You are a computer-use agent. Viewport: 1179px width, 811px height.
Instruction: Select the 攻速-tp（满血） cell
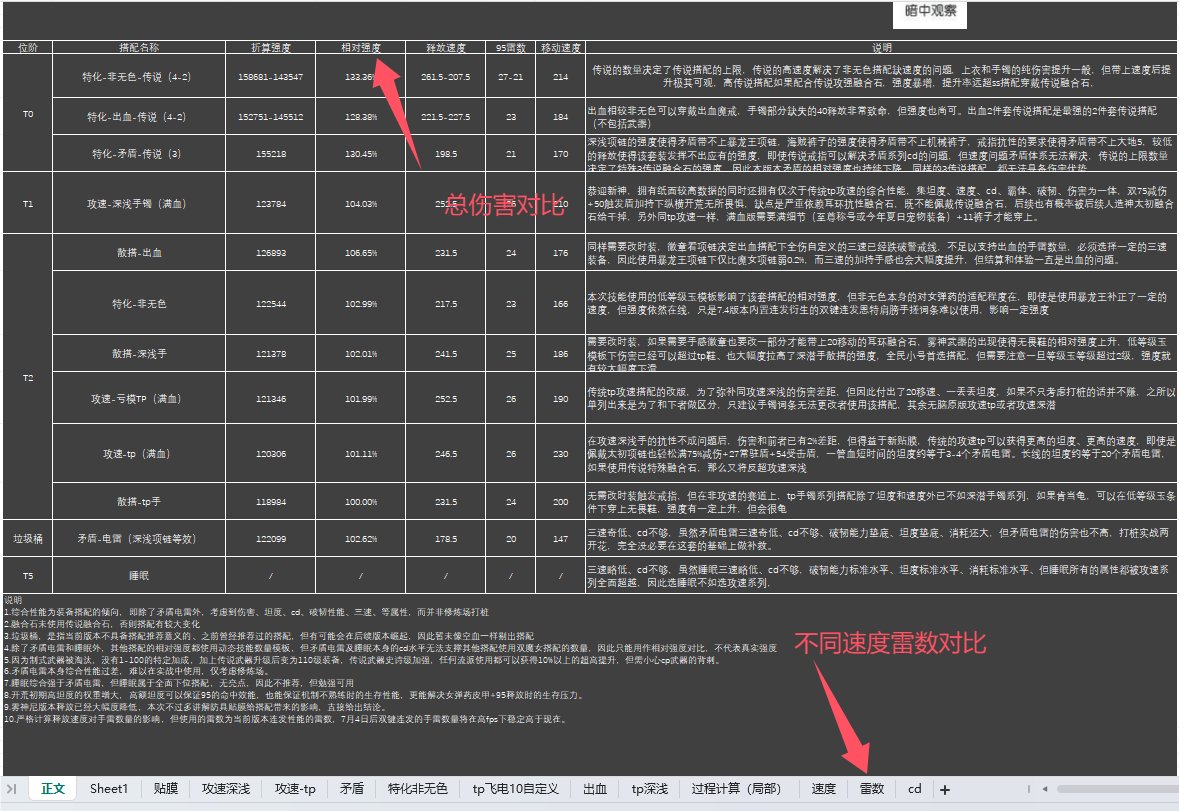[x=139, y=454]
